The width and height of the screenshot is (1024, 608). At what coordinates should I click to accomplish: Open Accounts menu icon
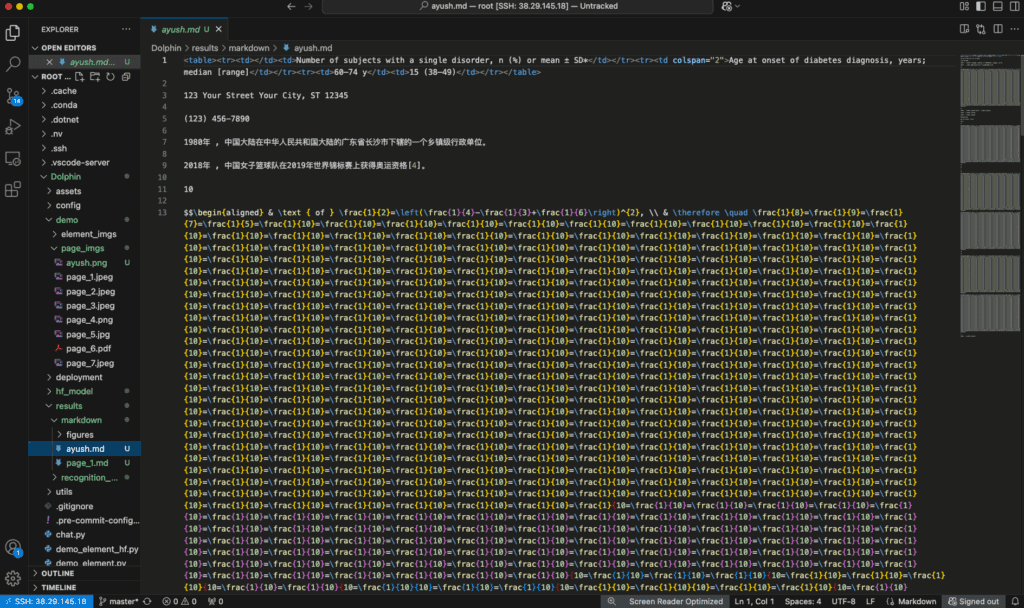point(12,547)
